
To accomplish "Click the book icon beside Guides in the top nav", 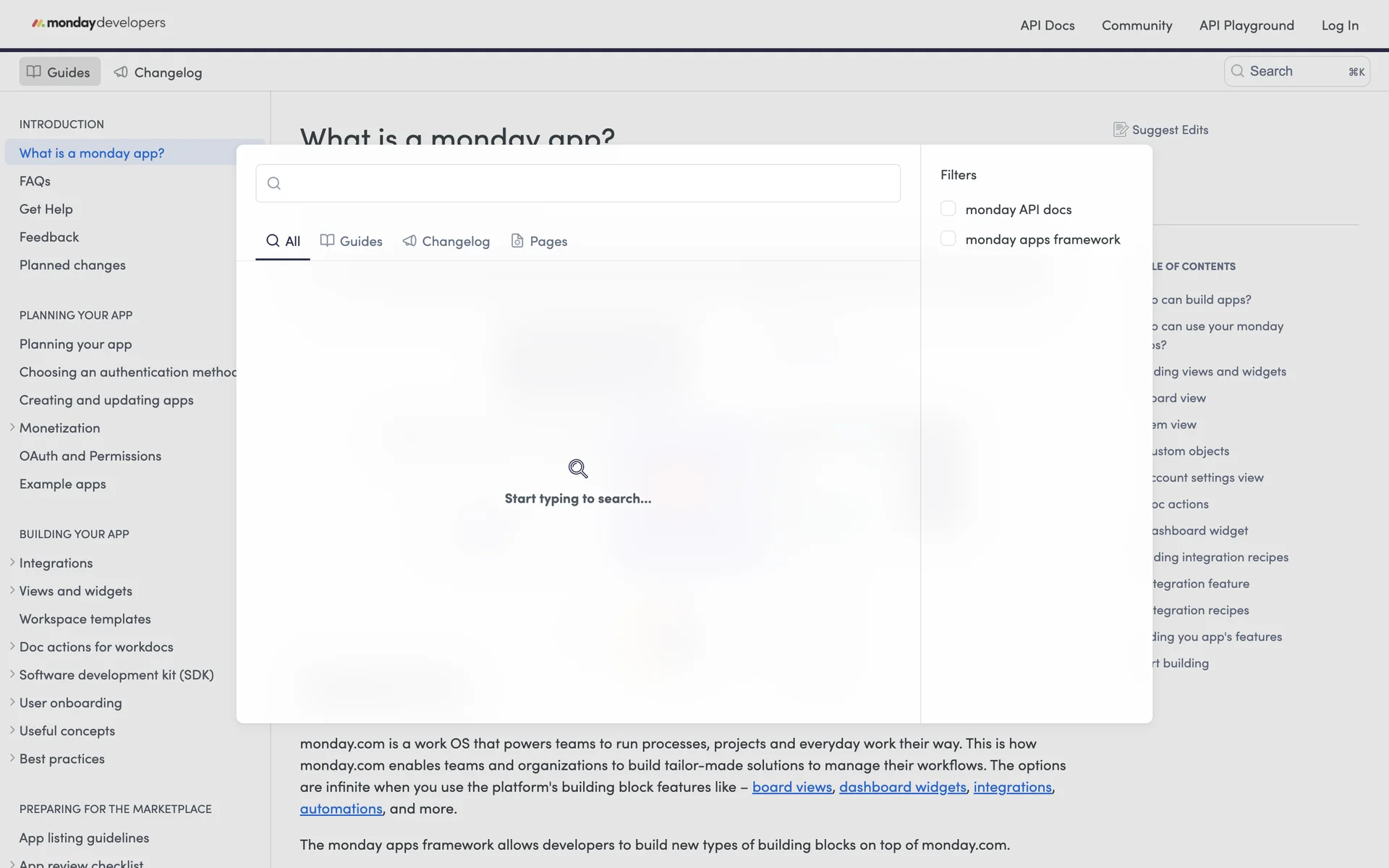I will pyautogui.click(x=33, y=72).
